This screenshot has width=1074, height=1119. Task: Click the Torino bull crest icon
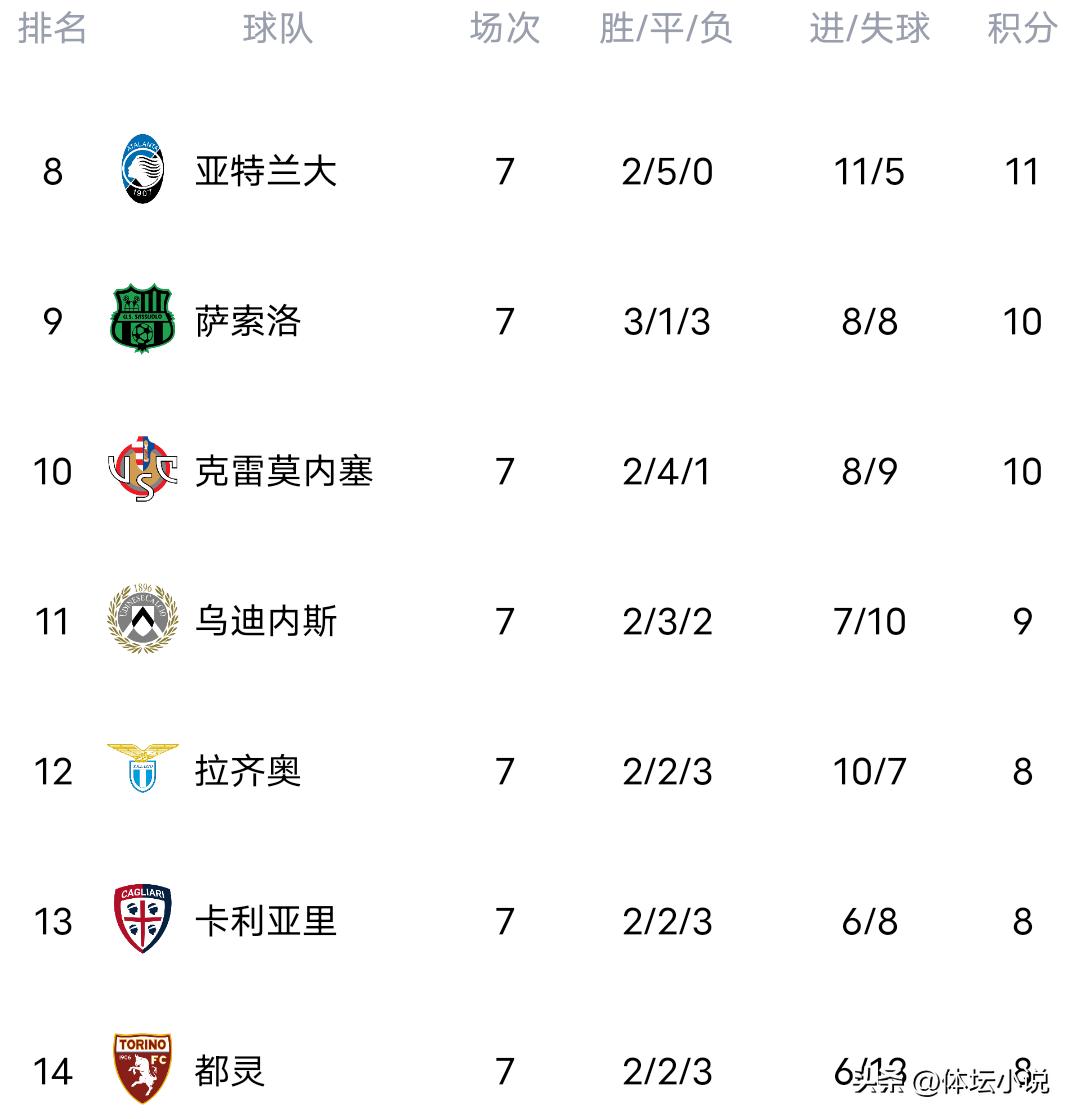[142, 1069]
